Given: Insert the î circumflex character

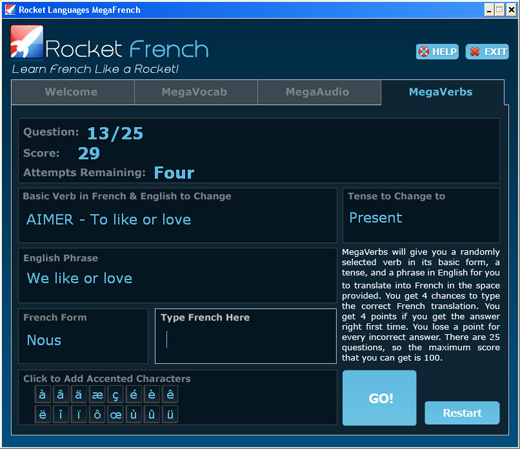Looking at the screenshot, I should (61, 414).
